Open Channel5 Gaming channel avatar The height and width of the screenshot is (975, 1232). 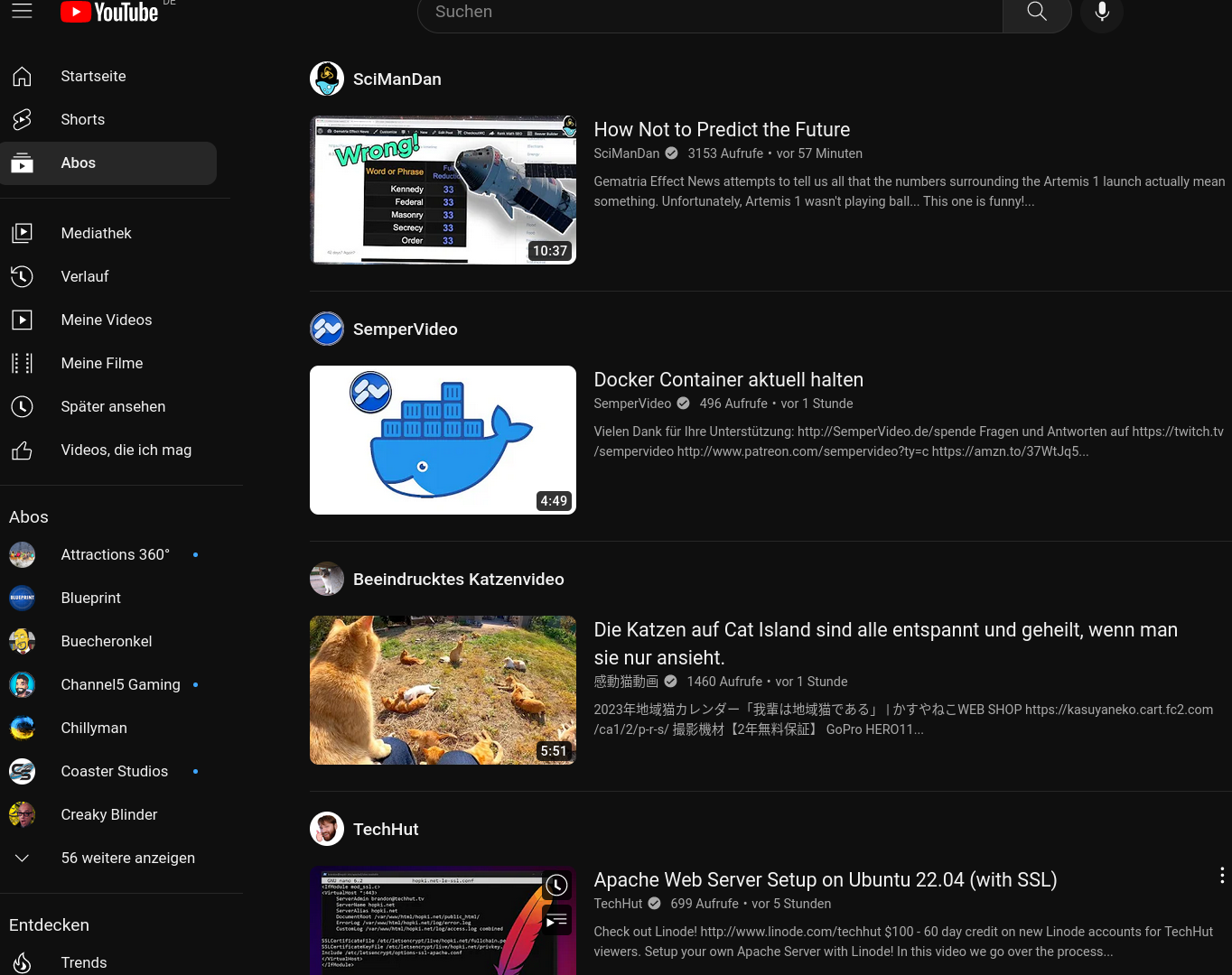click(22, 685)
